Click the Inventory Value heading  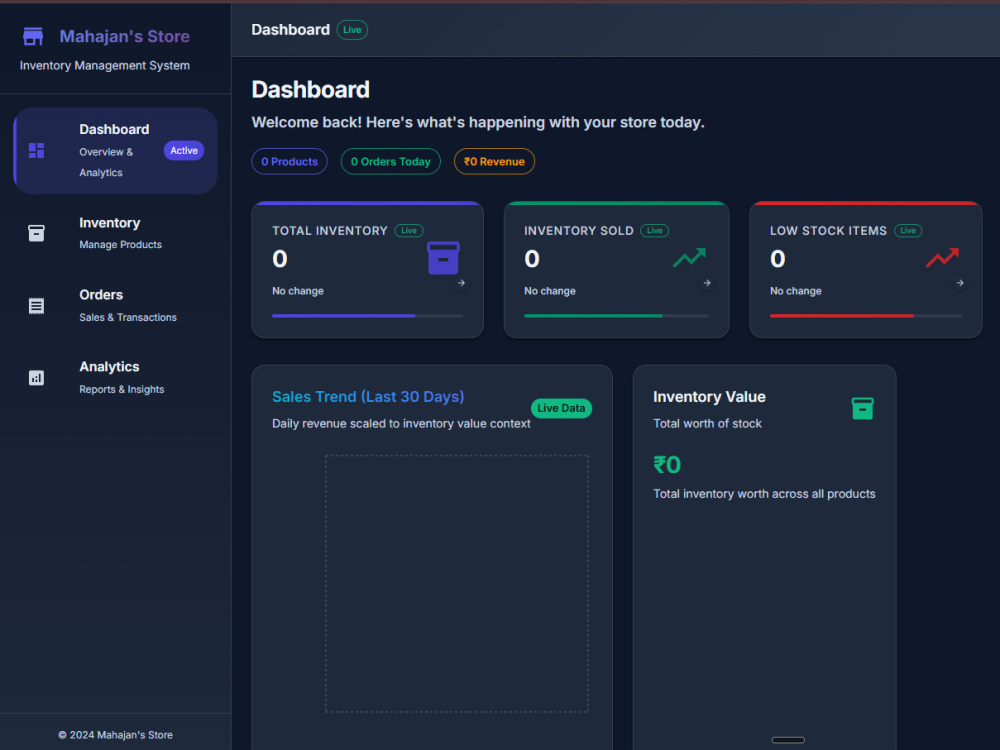(x=709, y=397)
